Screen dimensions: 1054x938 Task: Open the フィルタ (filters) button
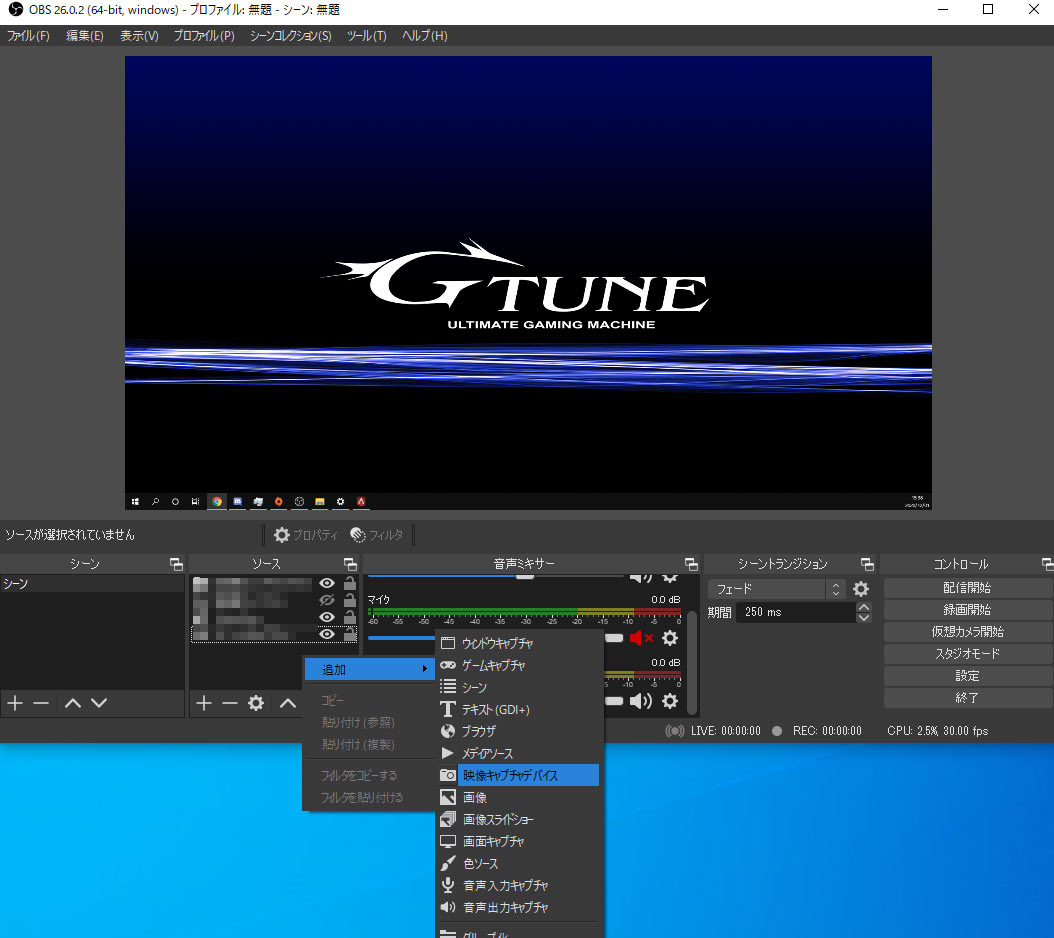pyautogui.click(x=377, y=535)
